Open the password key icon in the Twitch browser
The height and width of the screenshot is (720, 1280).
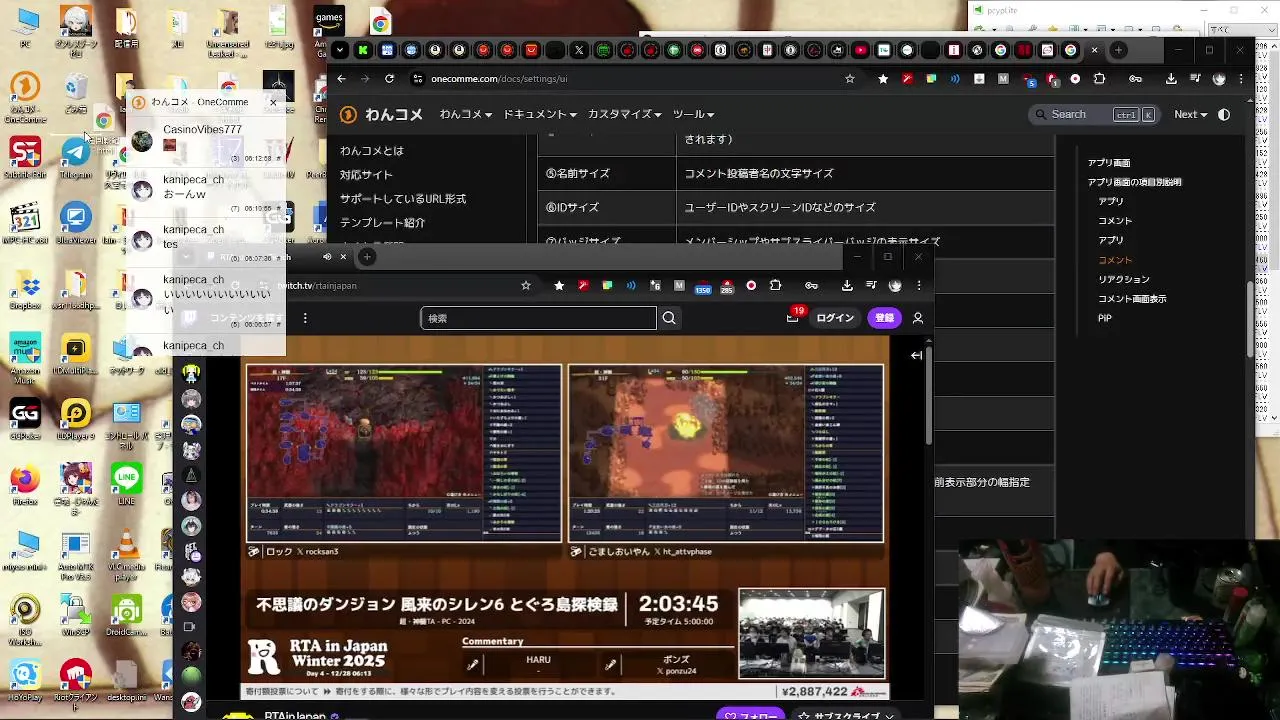coord(812,285)
